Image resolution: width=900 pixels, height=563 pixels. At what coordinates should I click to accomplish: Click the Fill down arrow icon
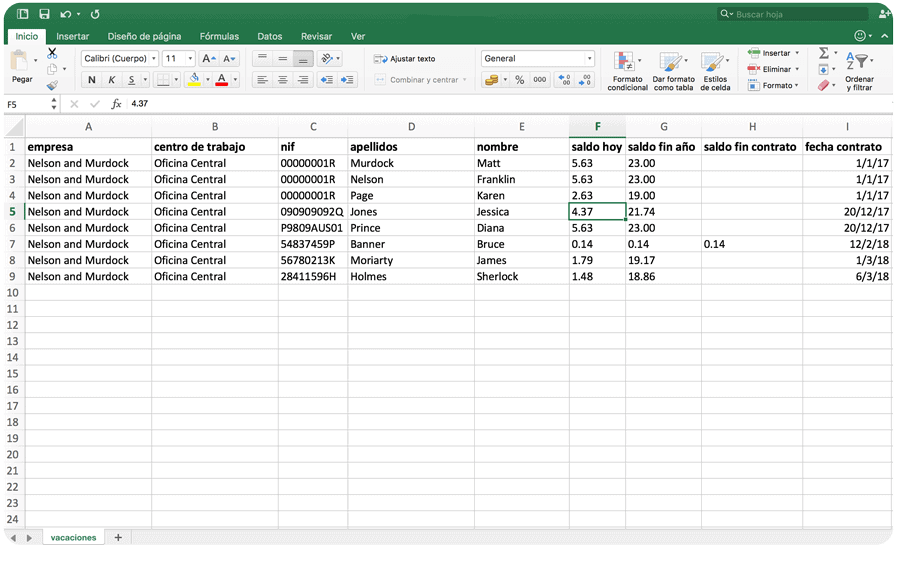pos(824,69)
